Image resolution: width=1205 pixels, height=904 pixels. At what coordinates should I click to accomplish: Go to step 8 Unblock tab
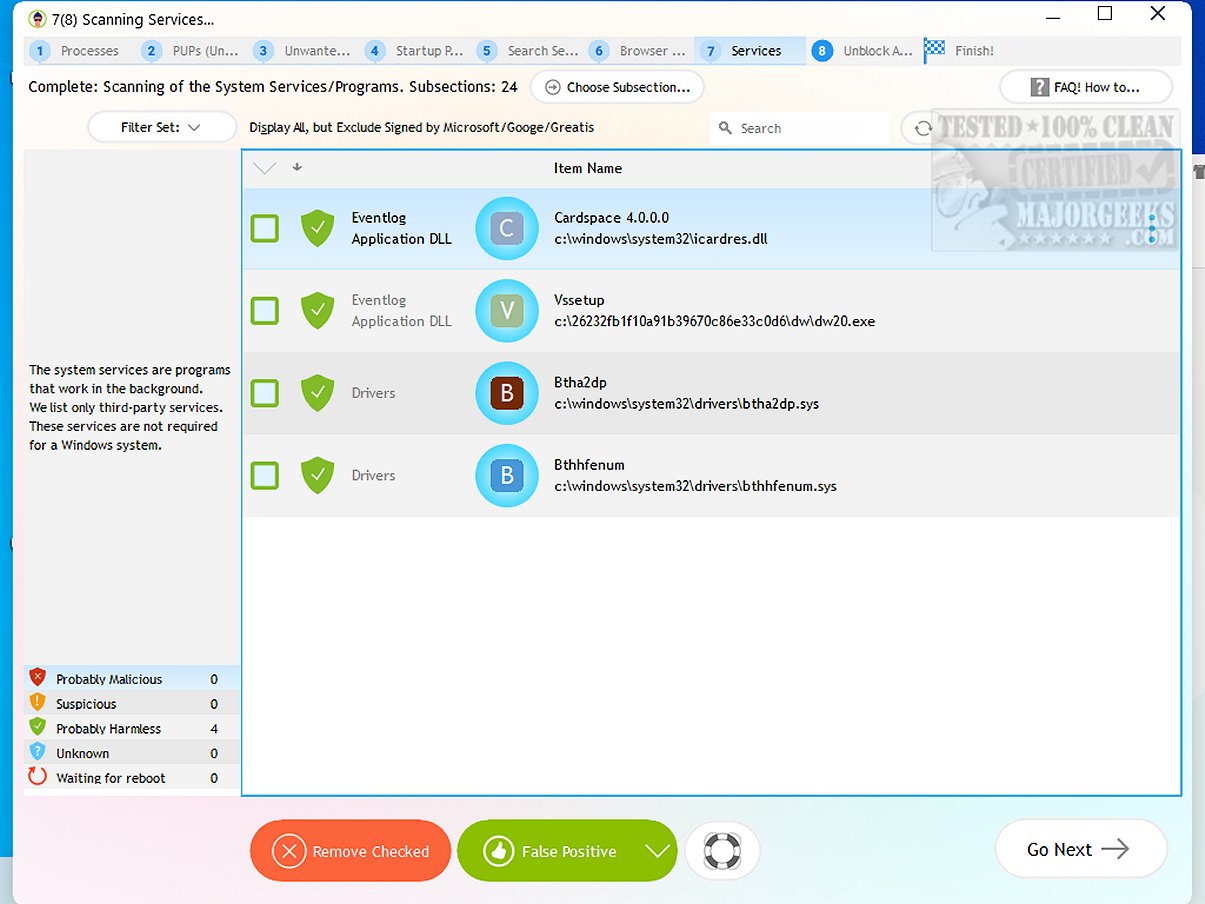point(864,50)
